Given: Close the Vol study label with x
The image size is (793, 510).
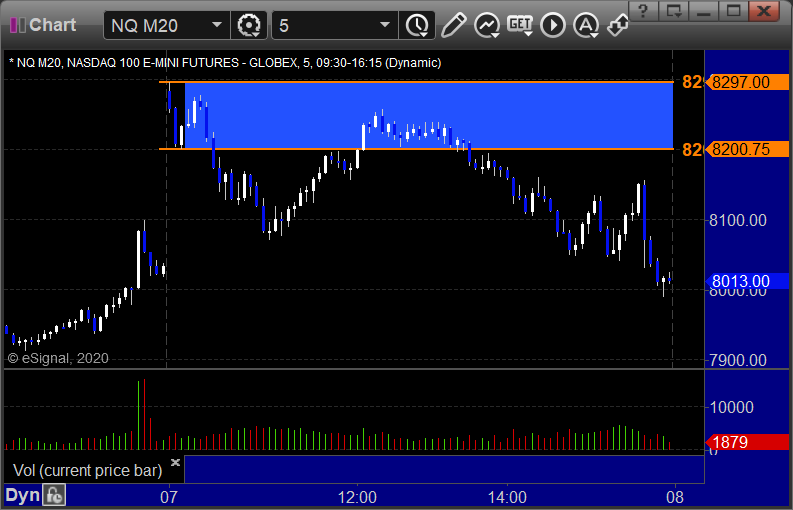Looking at the screenshot, I should 175,462.
